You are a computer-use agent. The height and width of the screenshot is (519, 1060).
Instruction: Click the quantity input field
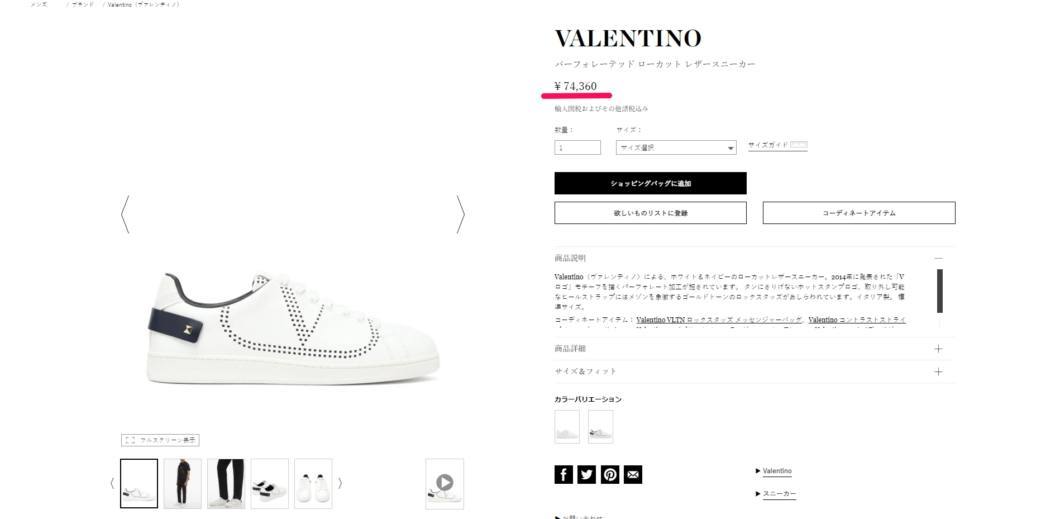tap(577, 147)
